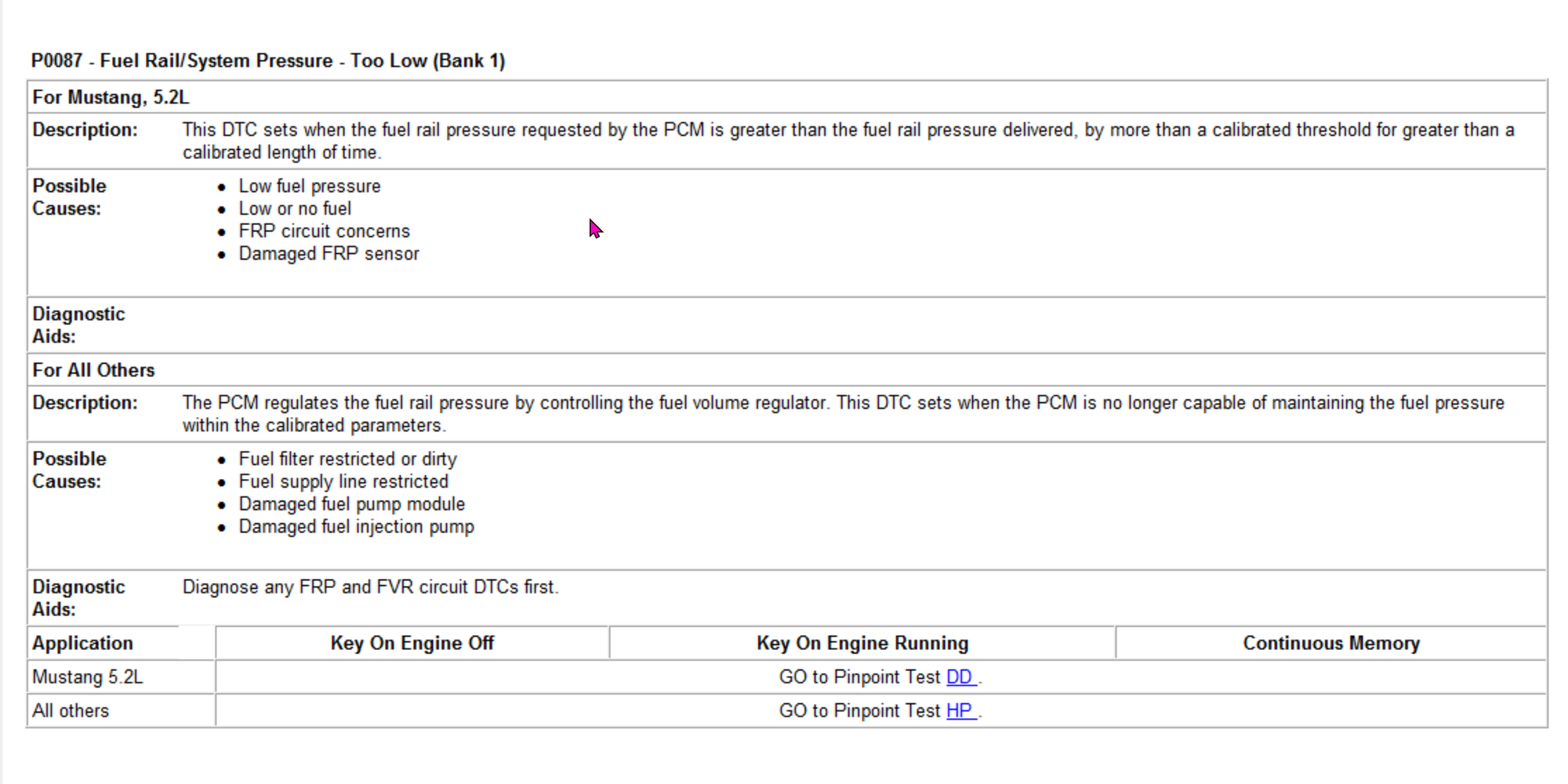Select the "For Mustang, 5.2L" section header
The image size is (1568, 784).
(x=111, y=97)
